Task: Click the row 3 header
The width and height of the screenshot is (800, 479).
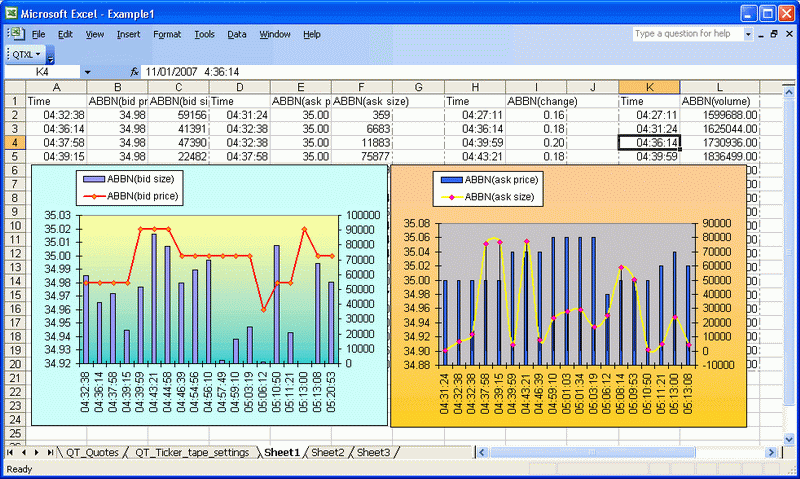Action: [14, 129]
